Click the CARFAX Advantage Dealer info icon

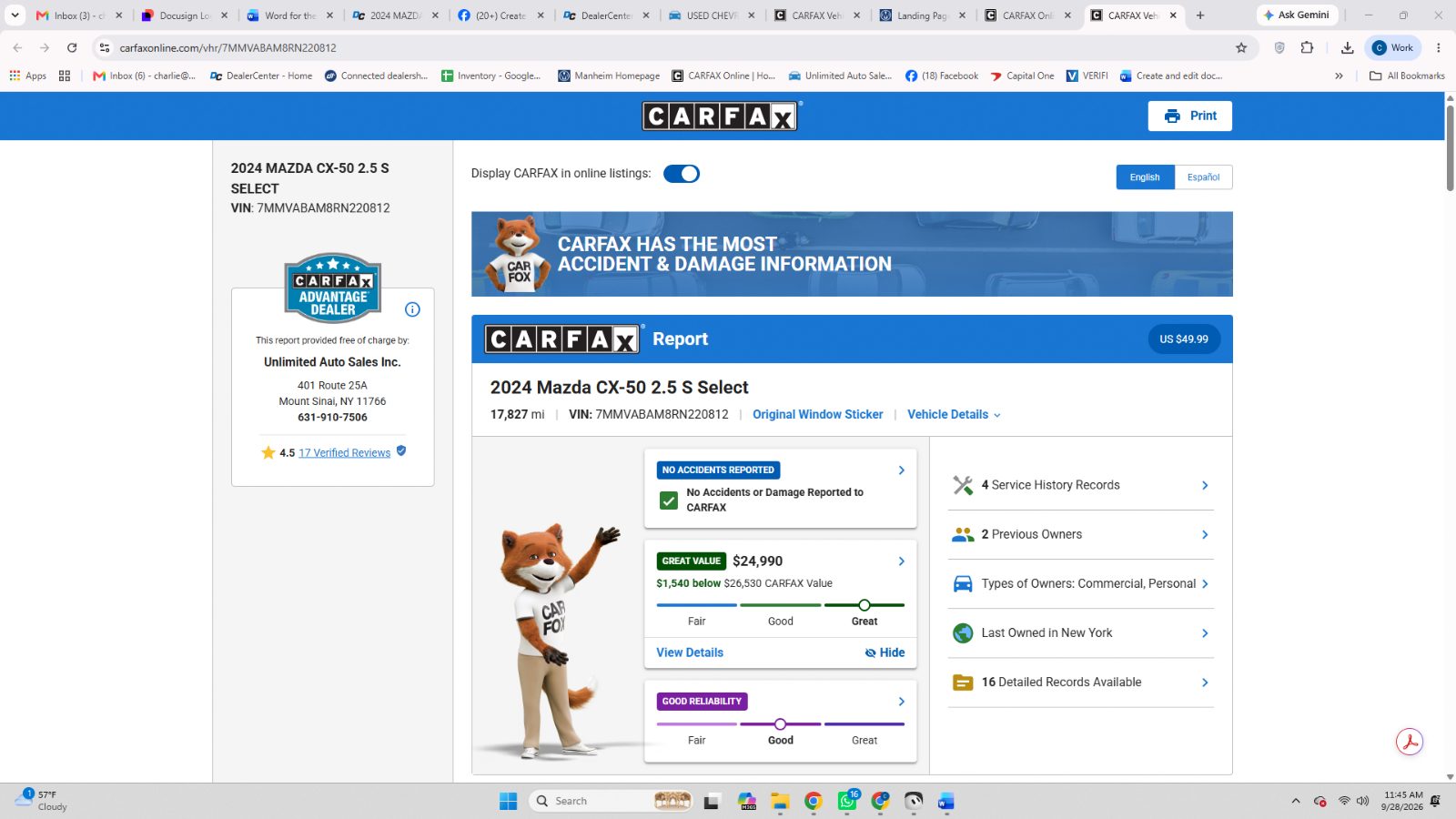(412, 309)
